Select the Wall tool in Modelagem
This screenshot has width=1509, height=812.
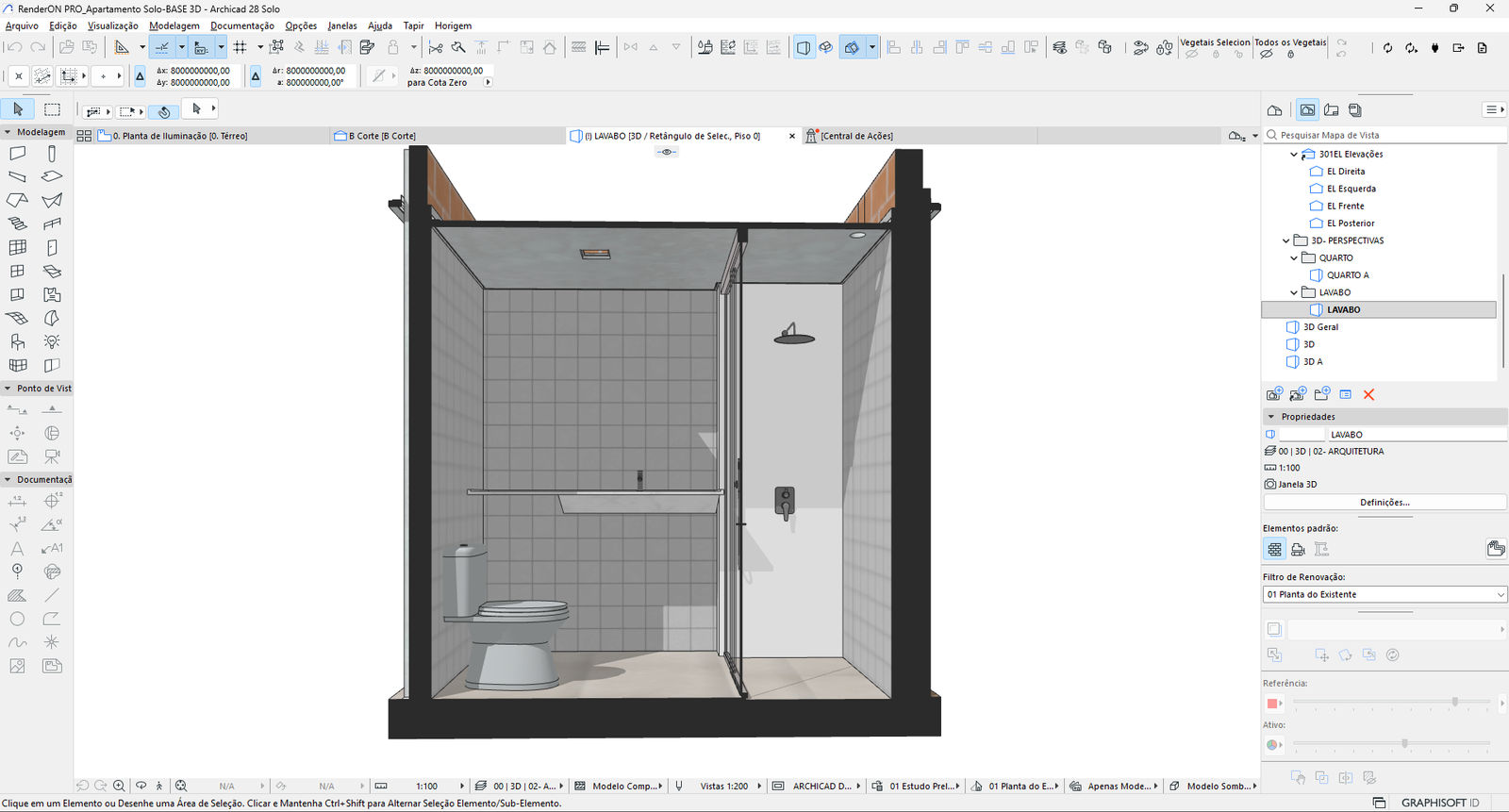click(18, 153)
